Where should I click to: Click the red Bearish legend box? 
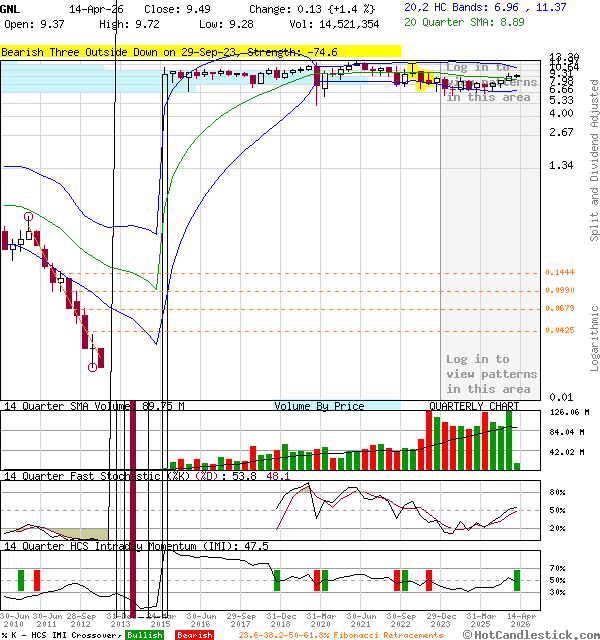pyautogui.click(x=194, y=635)
